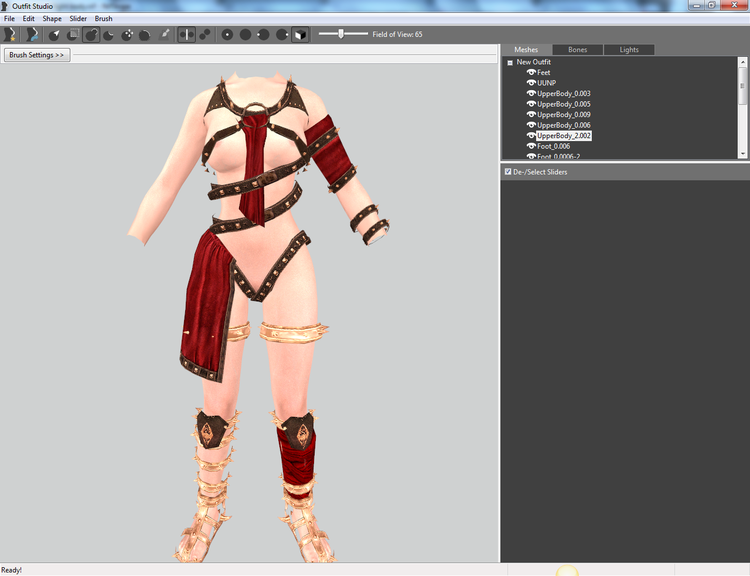
Task: Open the Brush menu
Action: point(103,19)
